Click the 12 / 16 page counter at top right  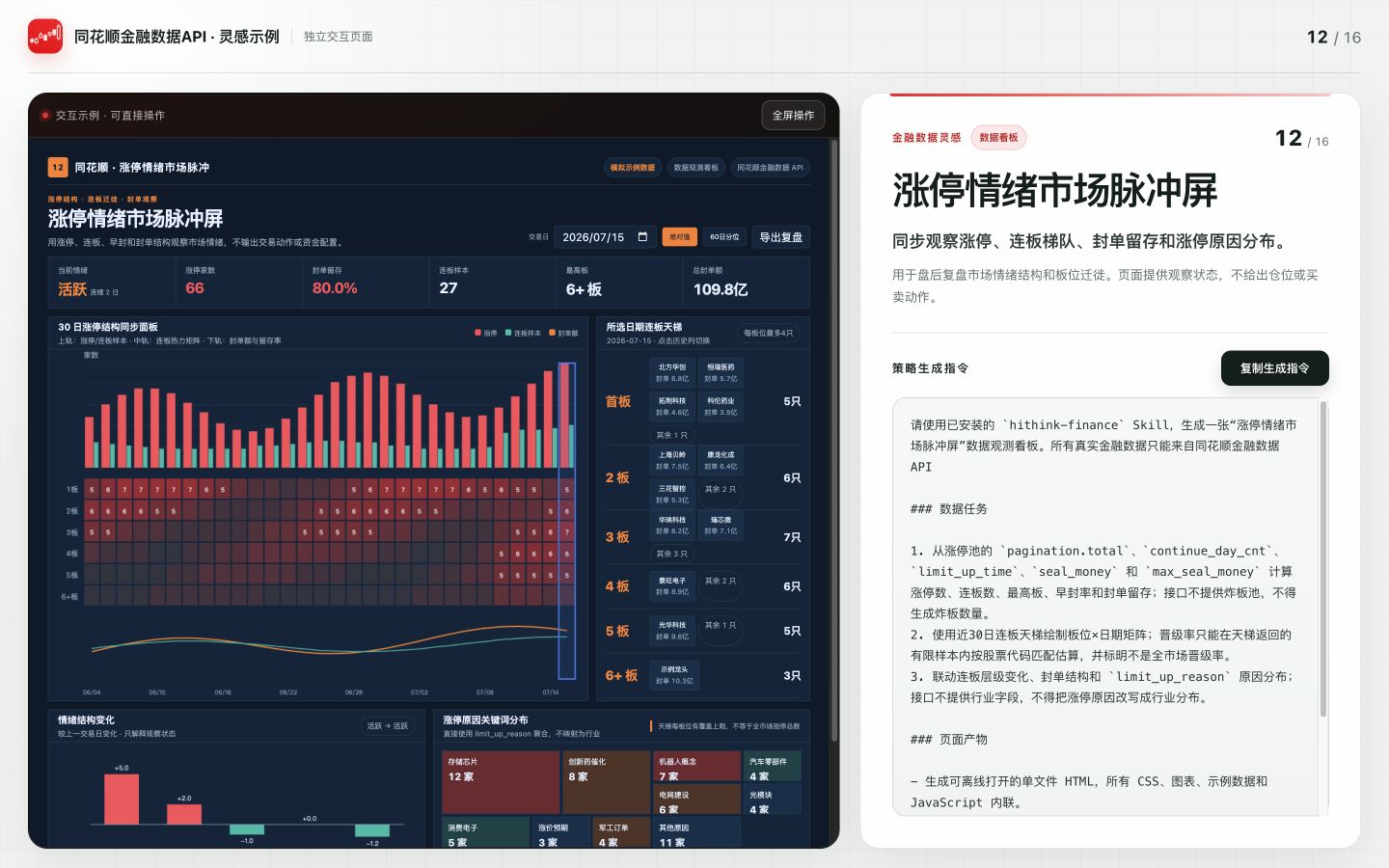tap(1333, 37)
